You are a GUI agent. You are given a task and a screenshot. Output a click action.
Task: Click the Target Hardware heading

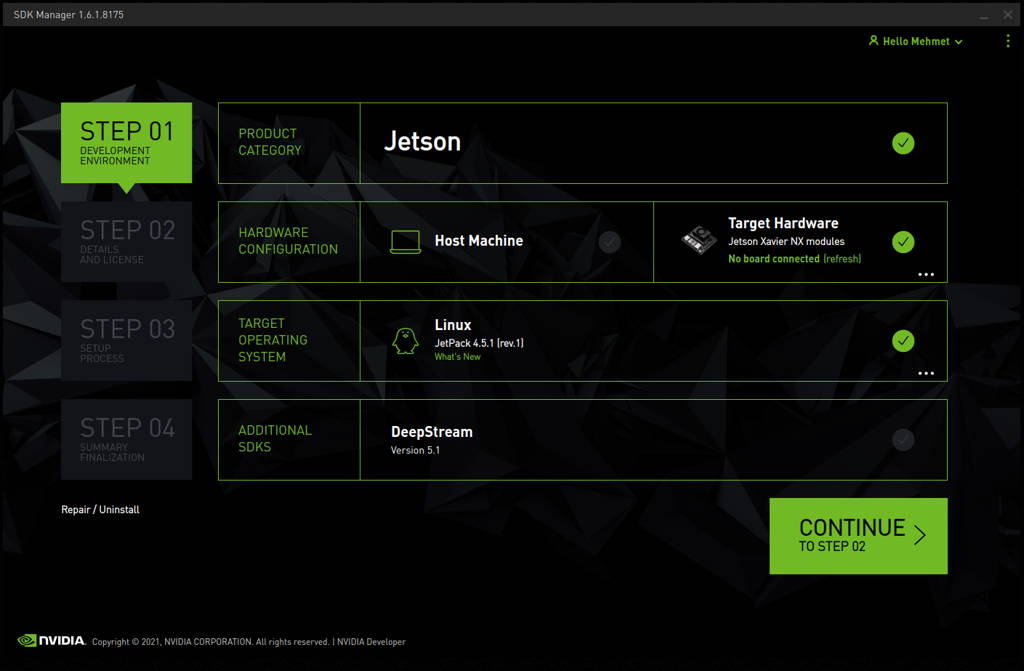click(783, 223)
